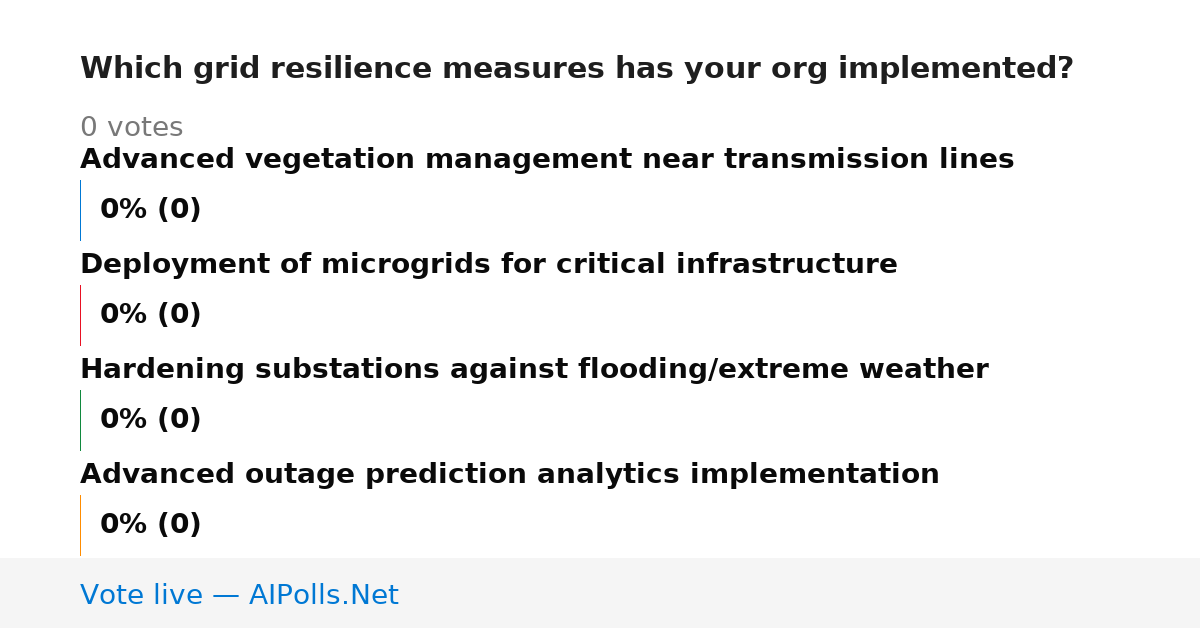Open the Vote live AIPolls.Net link
Viewport: 1200px width, 628px height.
[x=239, y=596]
